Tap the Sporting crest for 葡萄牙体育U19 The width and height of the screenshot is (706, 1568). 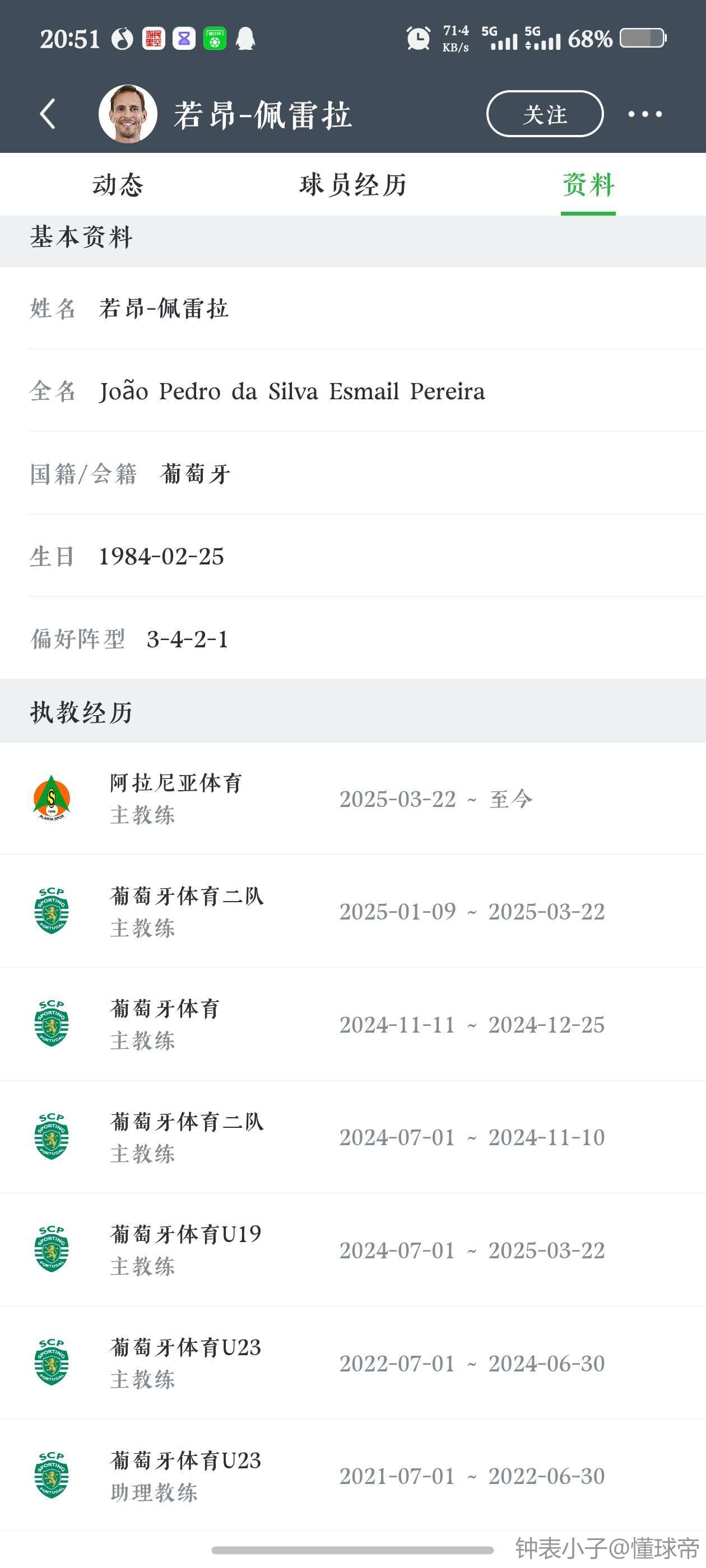pyautogui.click(x=52, y=1249)
